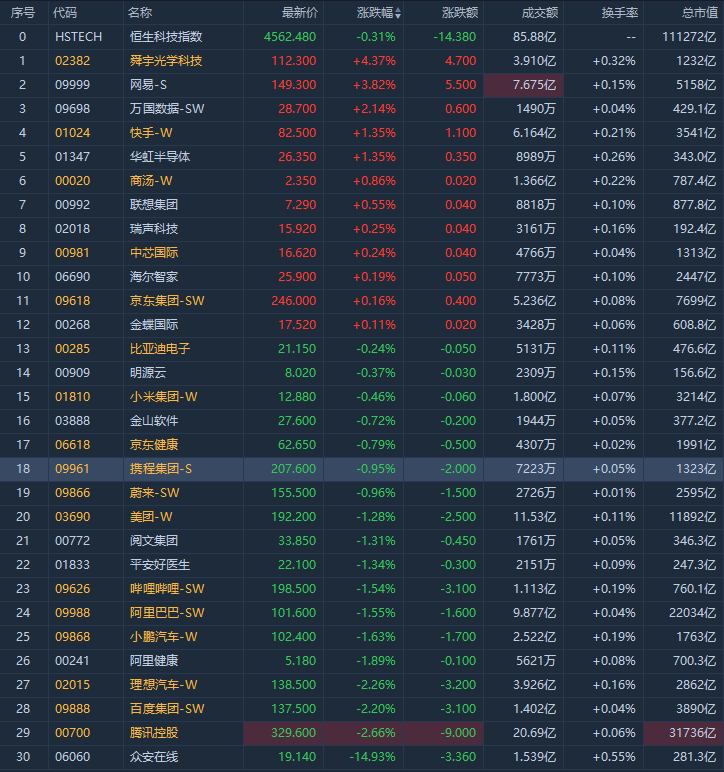This screenshot has width=724, height=772.
Task: Select 小鹏汽车-W stock name
Action: [163, 637]
